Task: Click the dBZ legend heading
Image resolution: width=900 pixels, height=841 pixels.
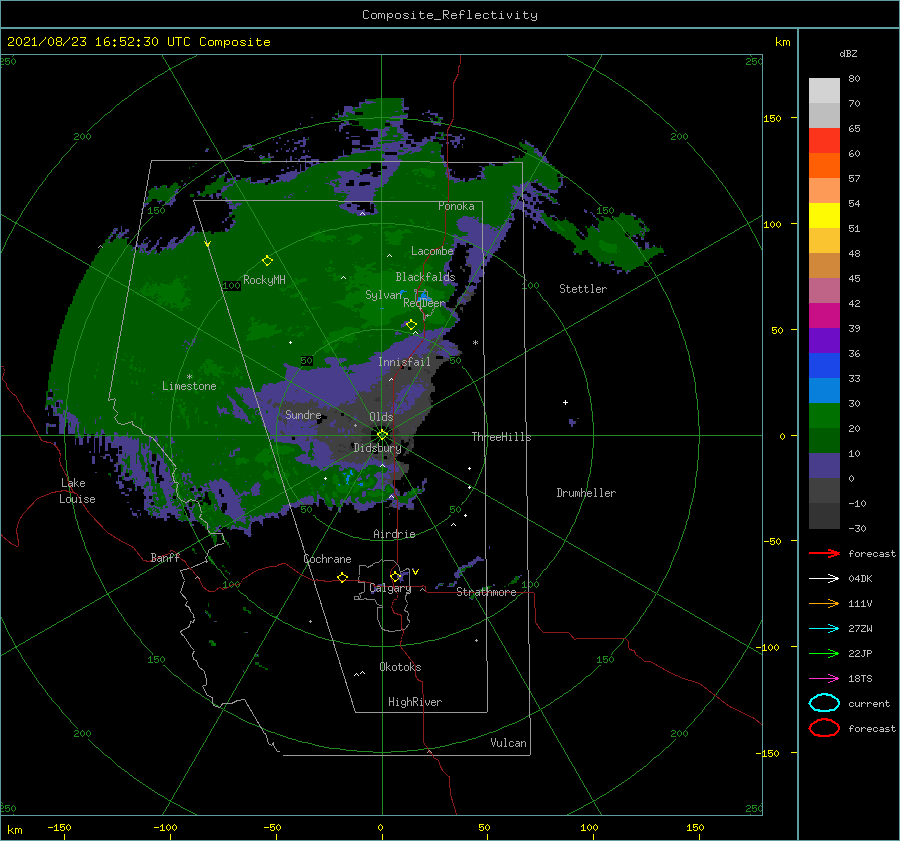Action: (848, 53)
